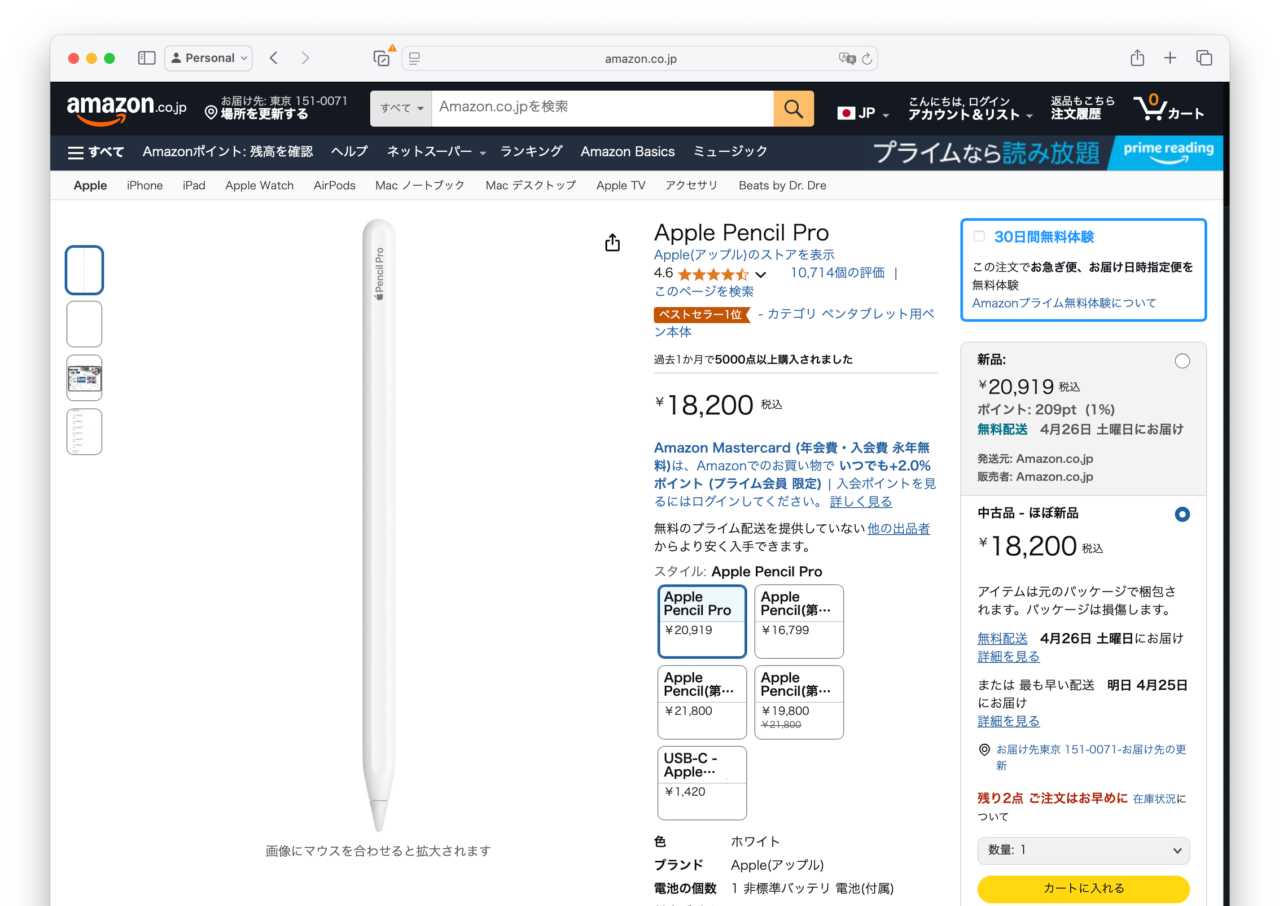Select the third product image thumbnail
Viewport: 1280px width, 906px height.
[84, 378]
